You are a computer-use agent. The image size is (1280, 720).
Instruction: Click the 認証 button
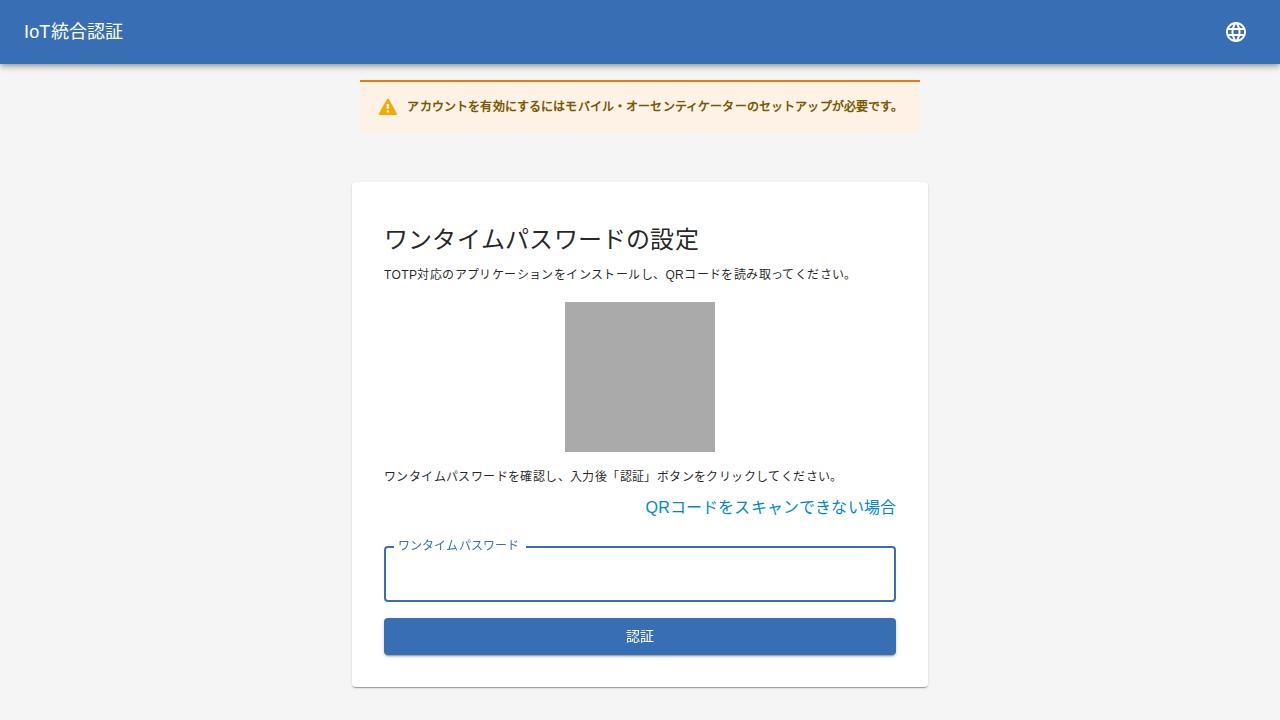640,637
